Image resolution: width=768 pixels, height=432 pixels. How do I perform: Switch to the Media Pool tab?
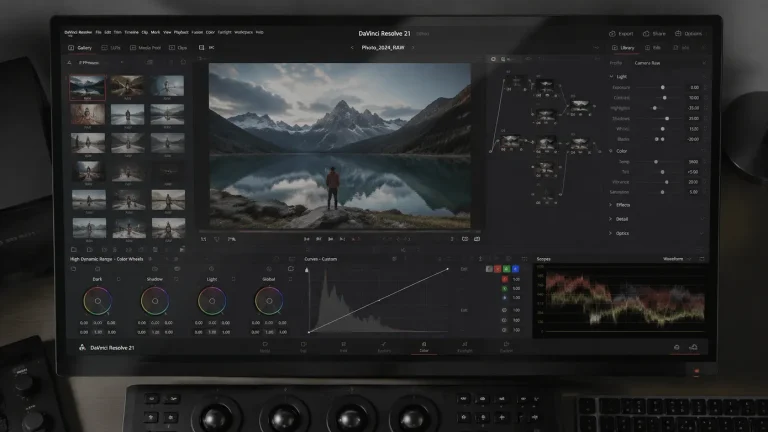pyautogui.click(x=145, y=48)
